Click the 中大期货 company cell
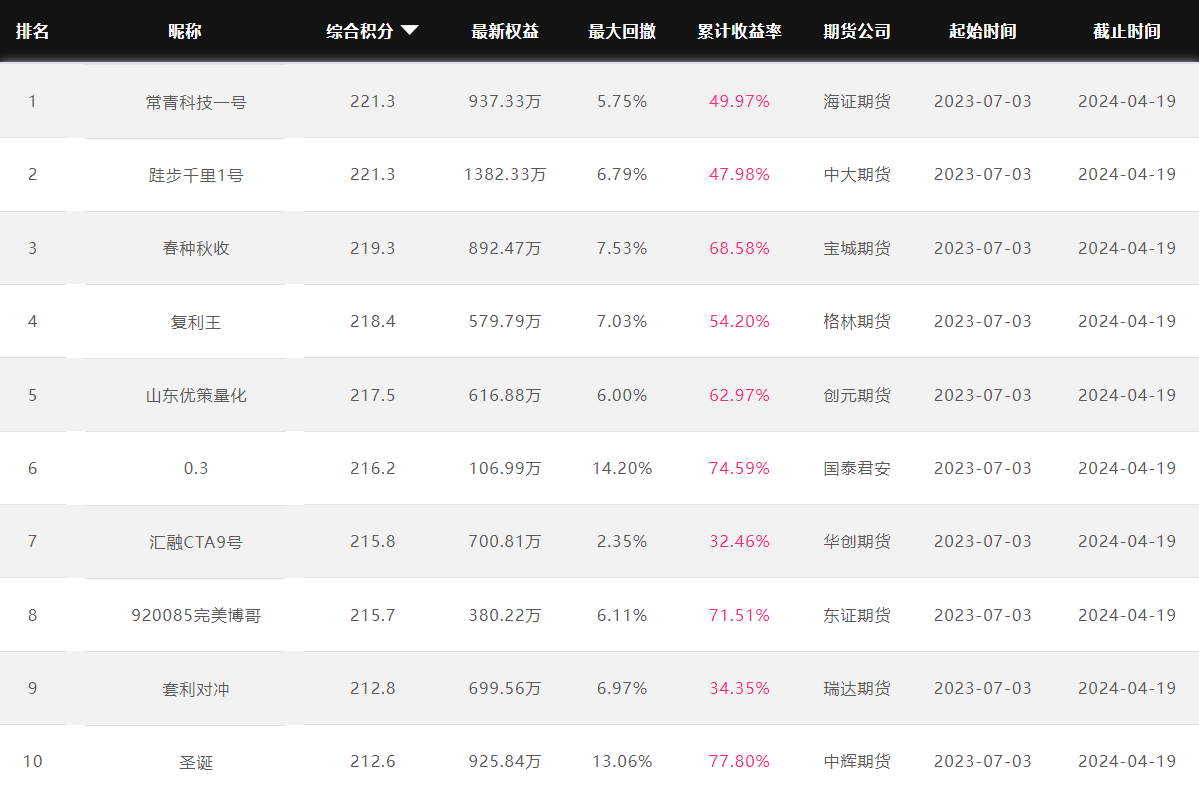1199x798 pixels. (x=857, y=175)
